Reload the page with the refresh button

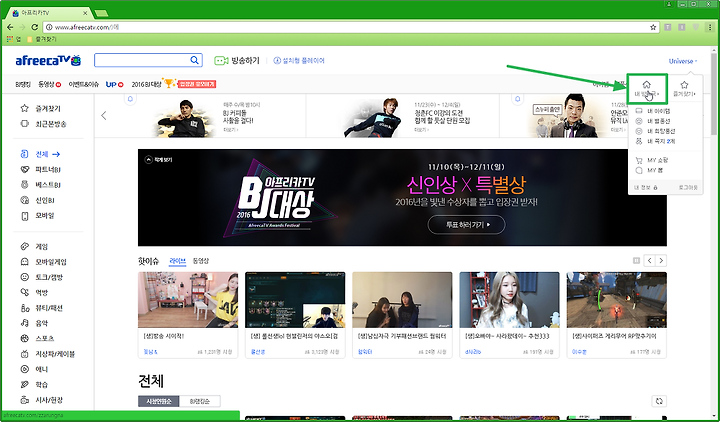[34, 27]
